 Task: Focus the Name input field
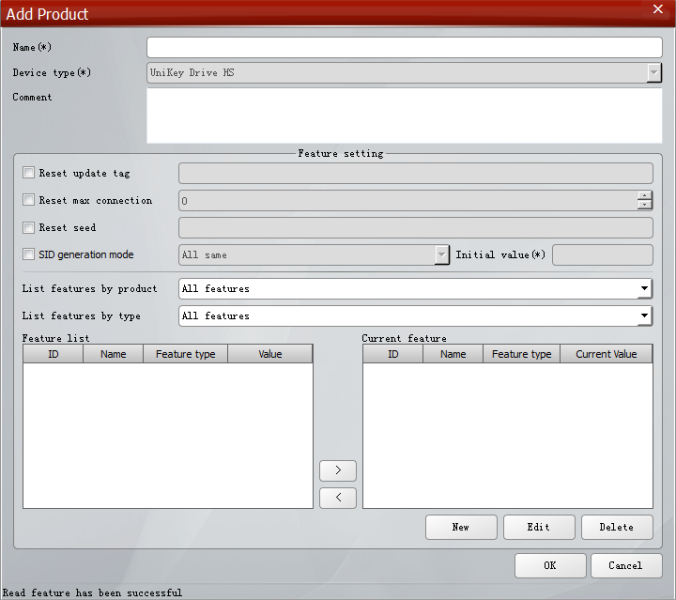pos(404,47)
